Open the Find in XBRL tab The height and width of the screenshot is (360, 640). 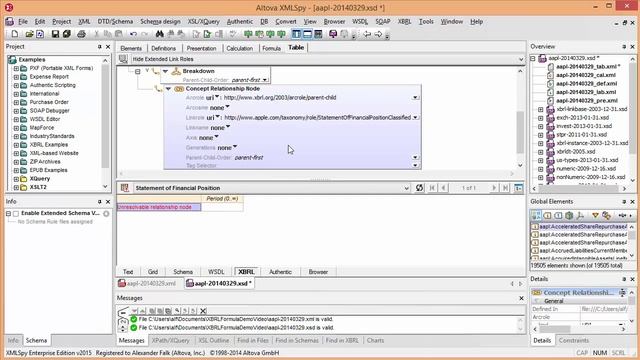pyautogui.click(x=342, y=340)
